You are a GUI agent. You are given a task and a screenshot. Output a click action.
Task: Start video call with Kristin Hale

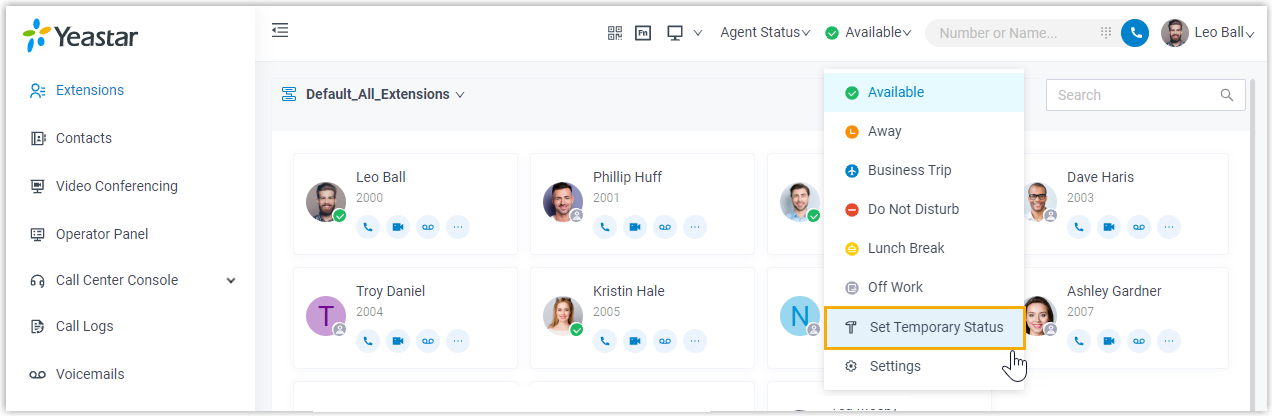635,341
